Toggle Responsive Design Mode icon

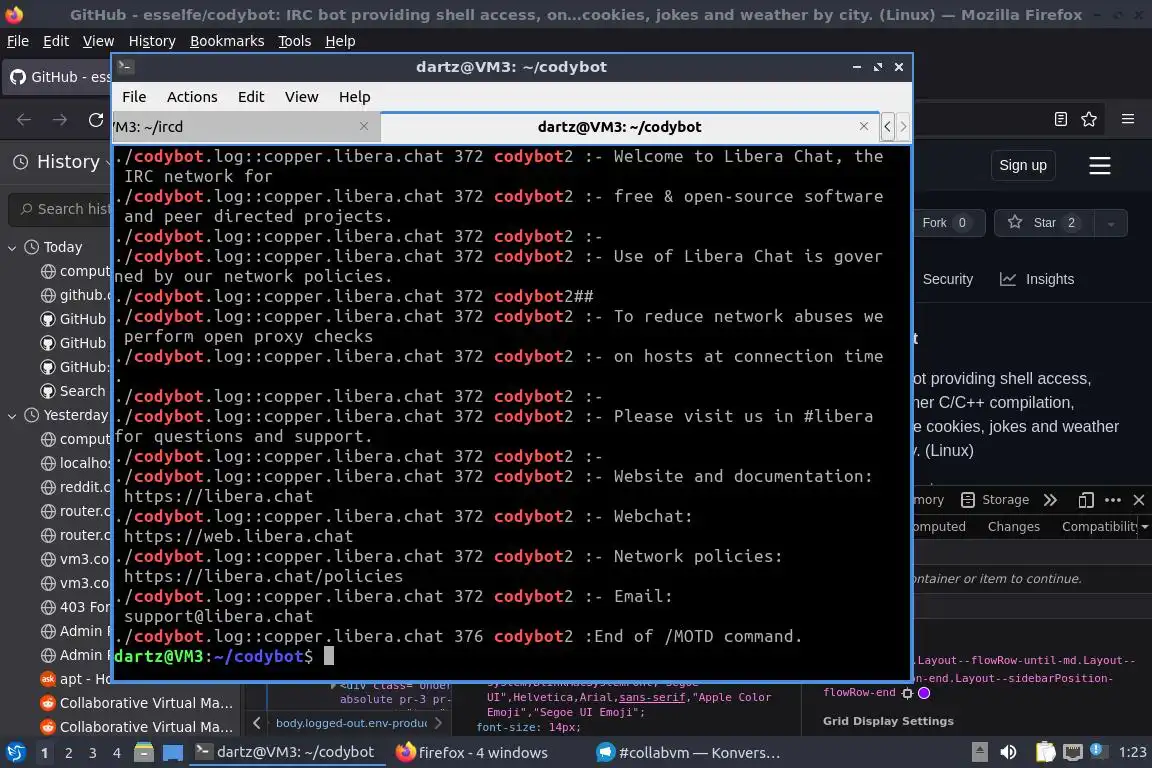pyautogui.click(x=1086, y=500)
